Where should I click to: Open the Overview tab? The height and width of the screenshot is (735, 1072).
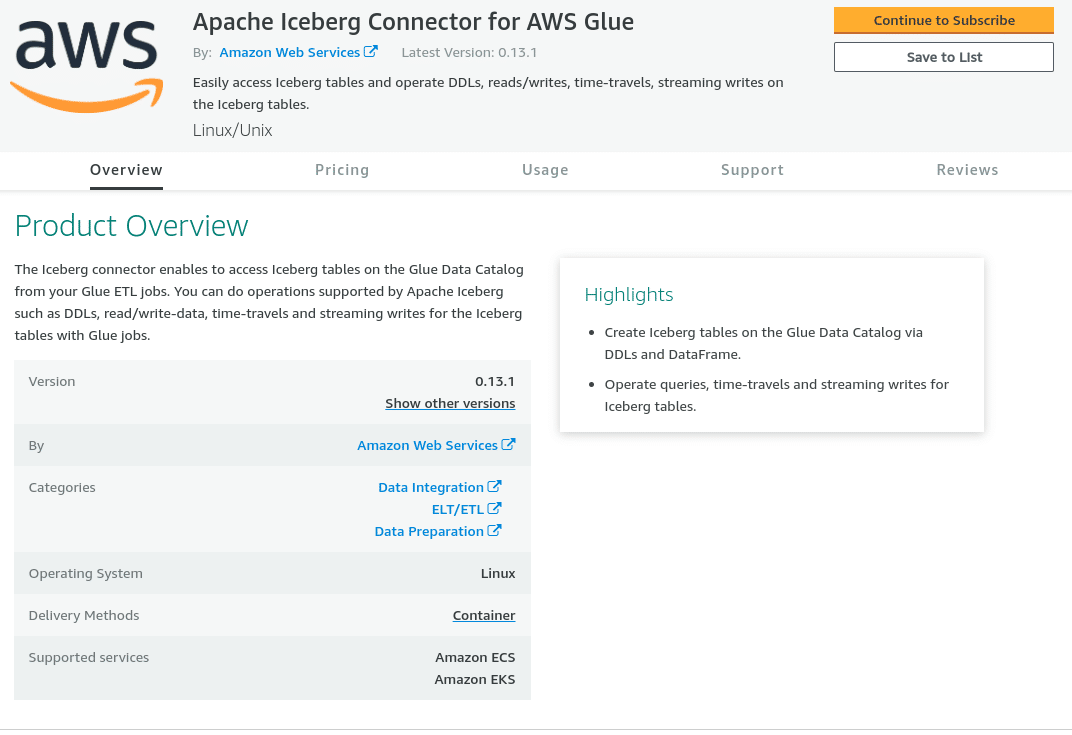tap(126, 170)
